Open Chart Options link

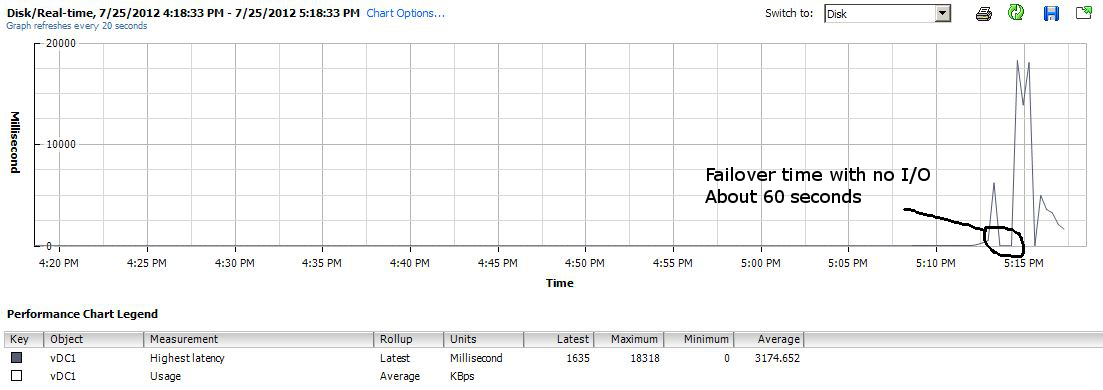[x=406, y=13]
